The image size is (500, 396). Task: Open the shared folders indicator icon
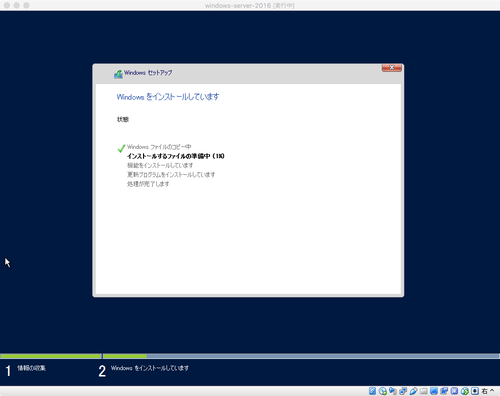424,391
